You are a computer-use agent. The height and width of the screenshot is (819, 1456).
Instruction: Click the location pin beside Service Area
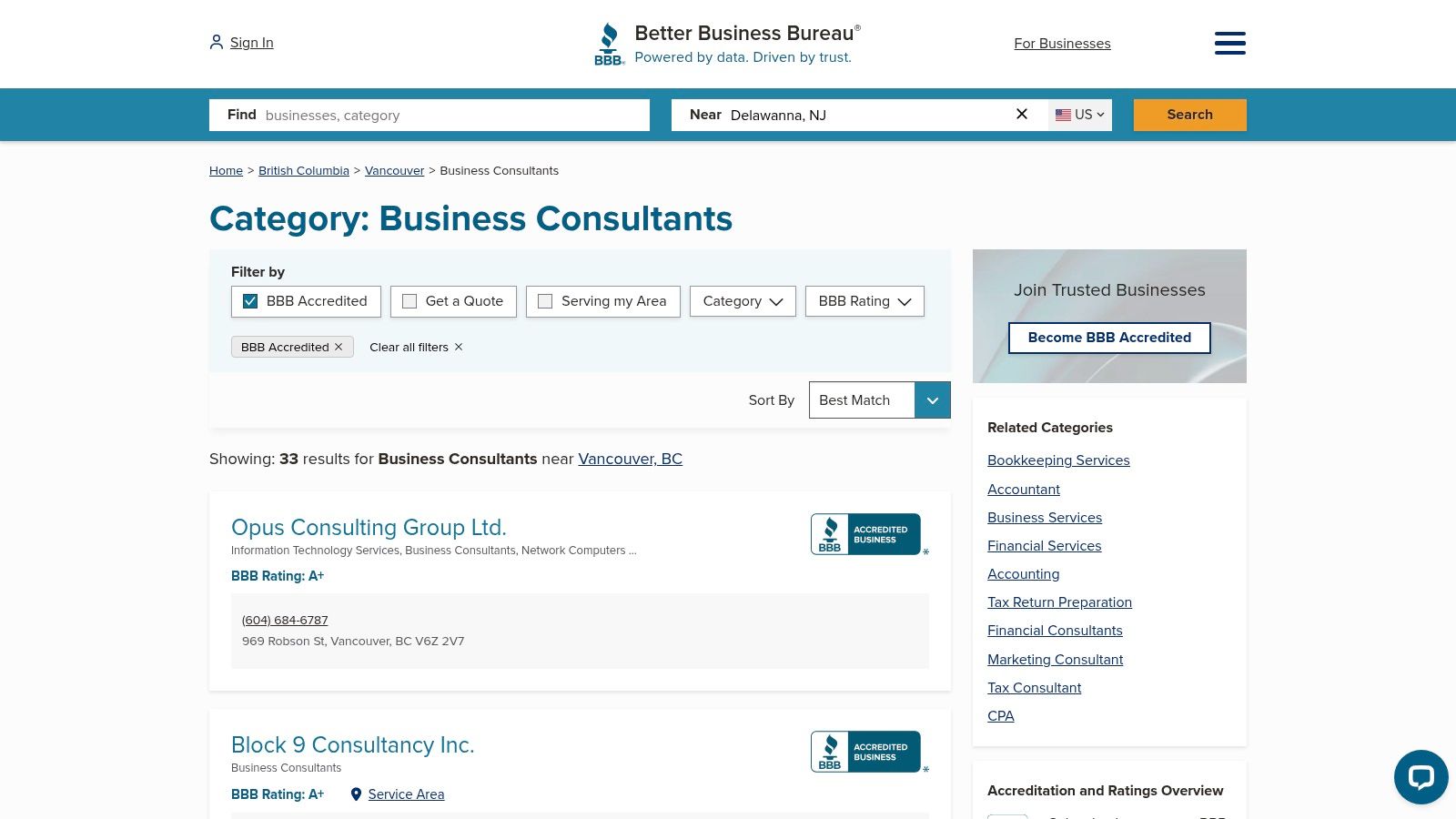[357, 794]
